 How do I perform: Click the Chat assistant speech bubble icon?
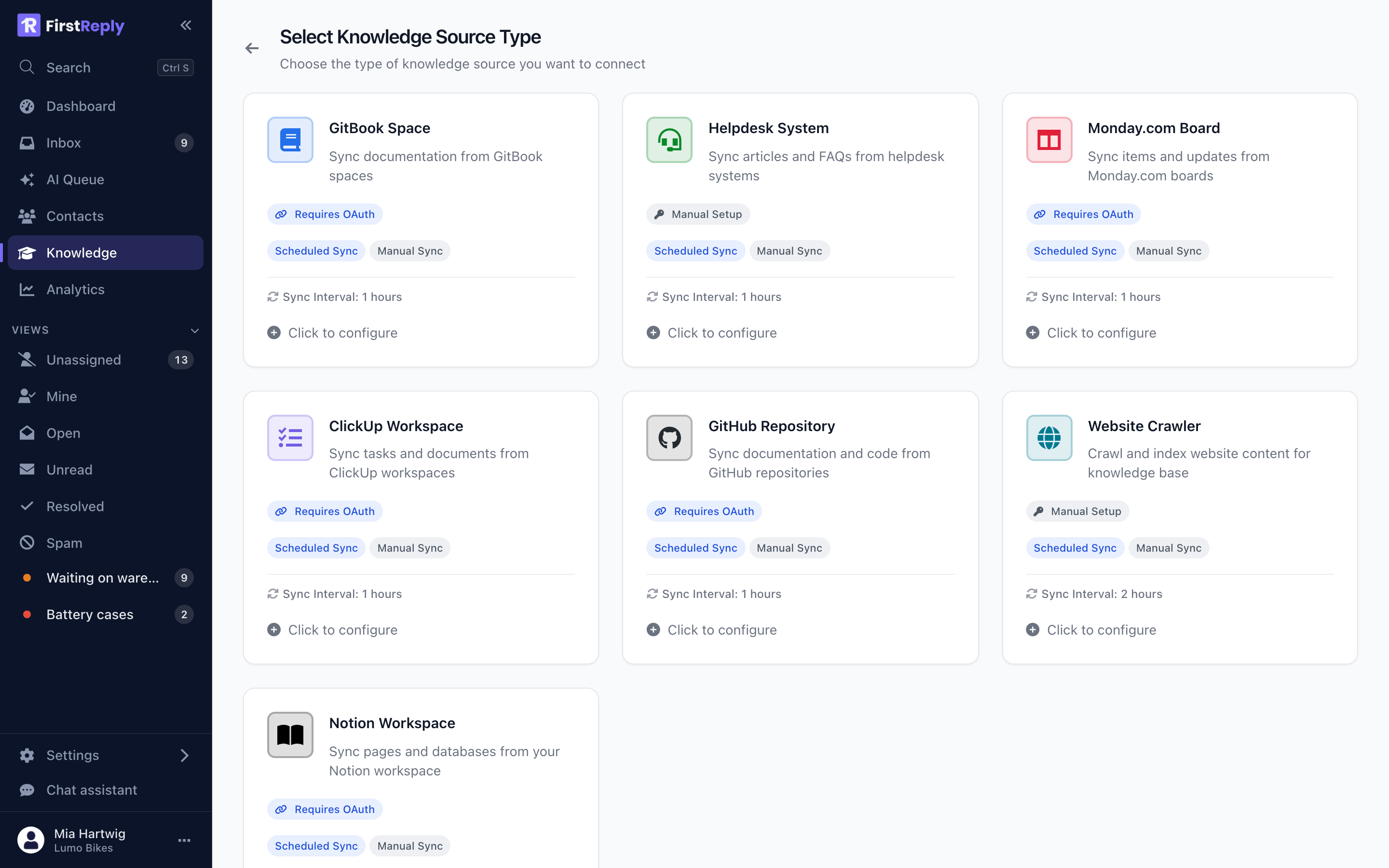pyautogui.click(x=27, y=790)
